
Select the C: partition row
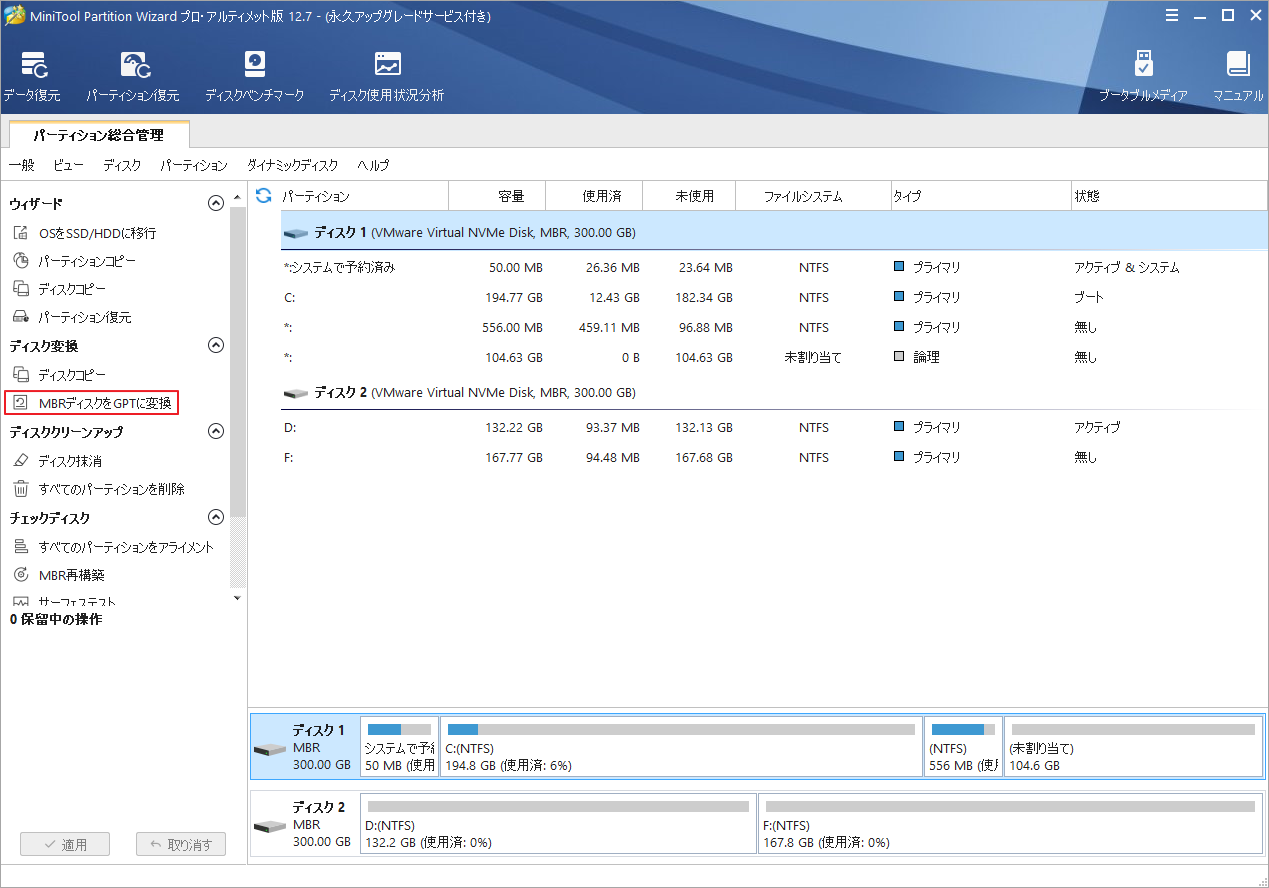pos(773,297)
